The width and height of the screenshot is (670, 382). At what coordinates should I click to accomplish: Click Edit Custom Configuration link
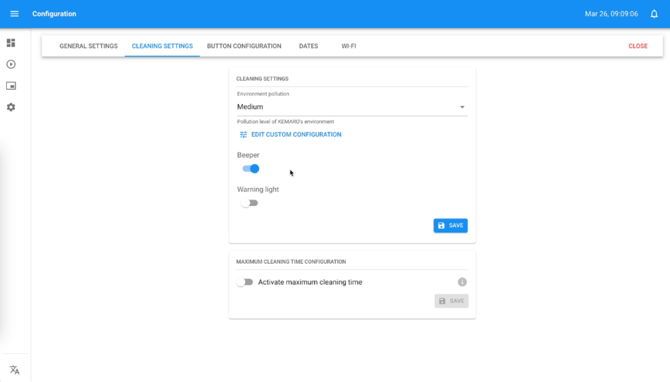click(x=291, y=135)
